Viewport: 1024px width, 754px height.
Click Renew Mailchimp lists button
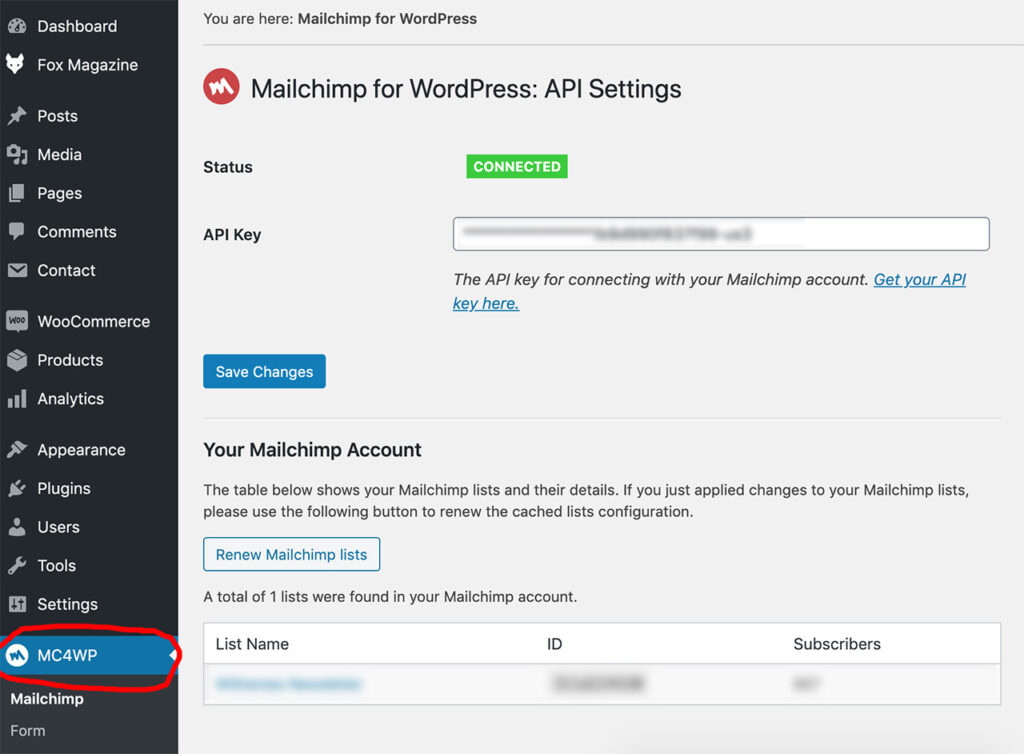(291, 554)
